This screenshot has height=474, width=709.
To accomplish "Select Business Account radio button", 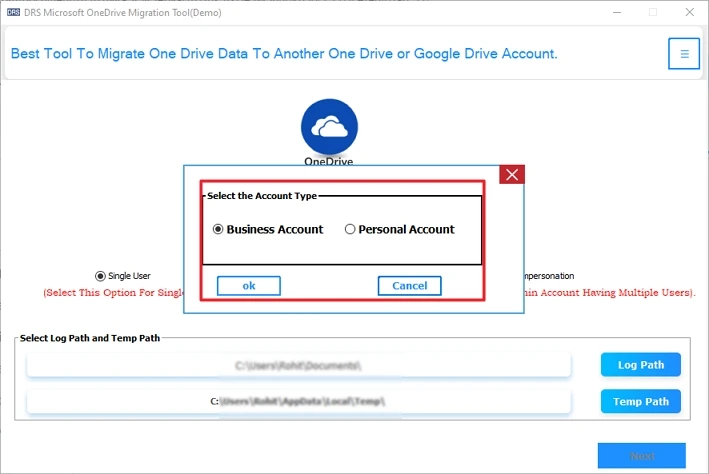I will click(x=218, y=229).
